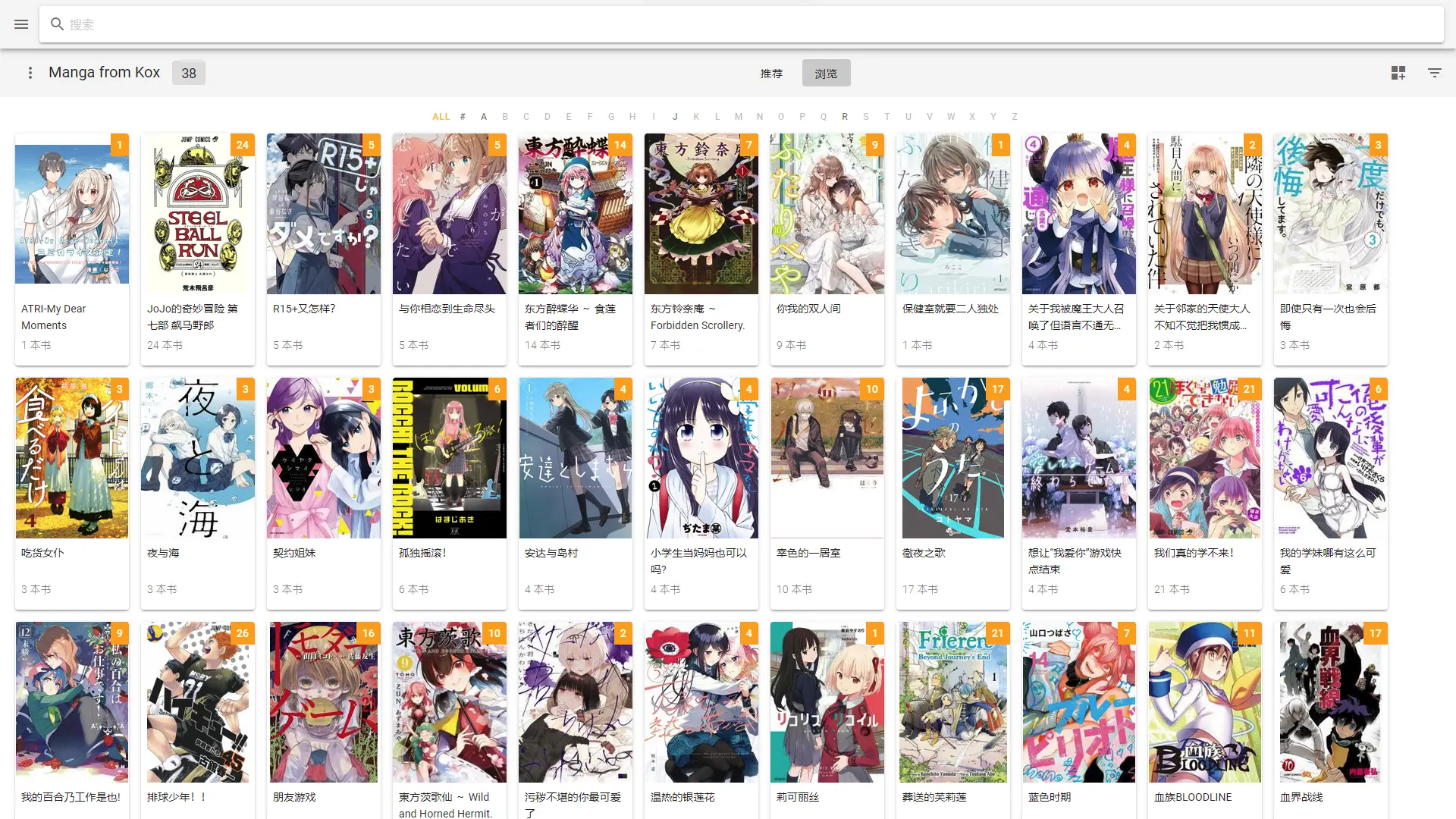Open the 安达与岛村 series title link
1456x819 pixels.
[551, 553]
